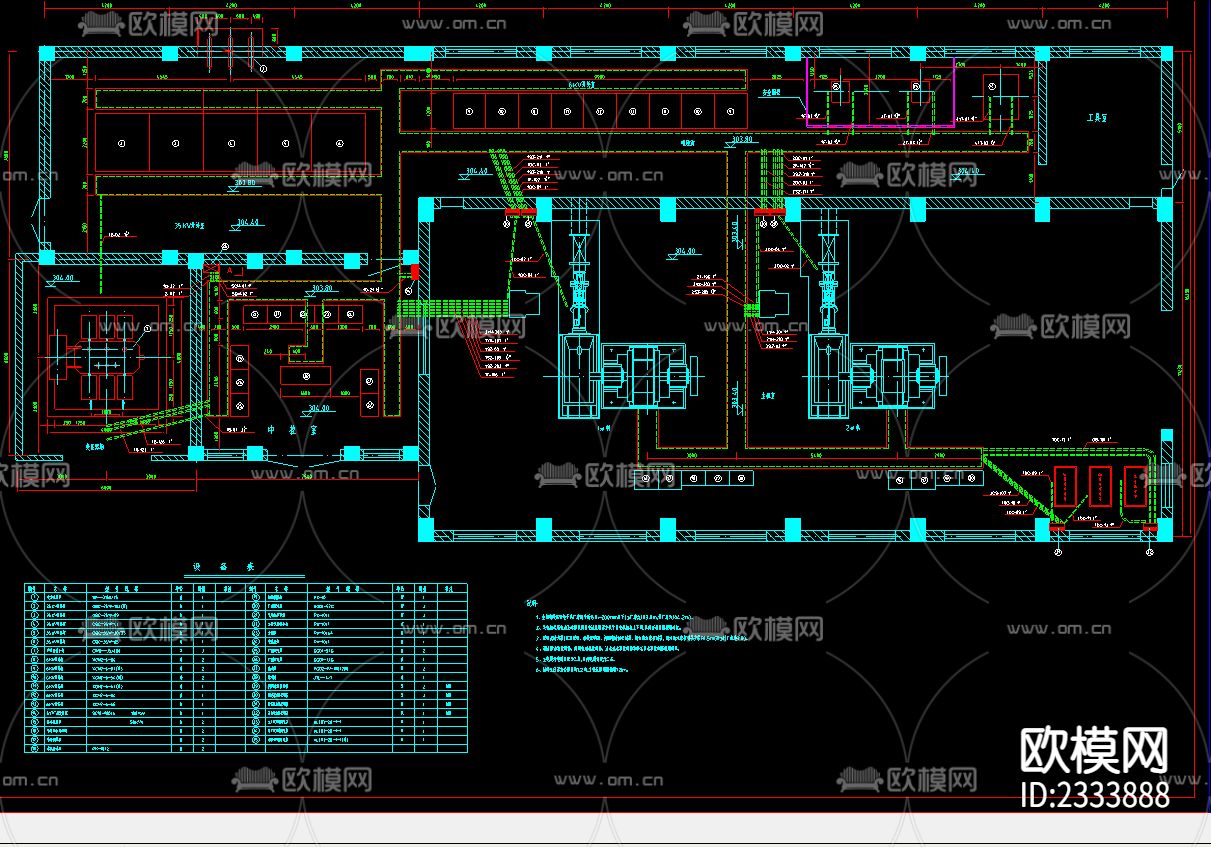The width and height of the screenshot is (1211, 847).
Task: Select the rightmost red cabinet at bottom right
Action: 1137,488
